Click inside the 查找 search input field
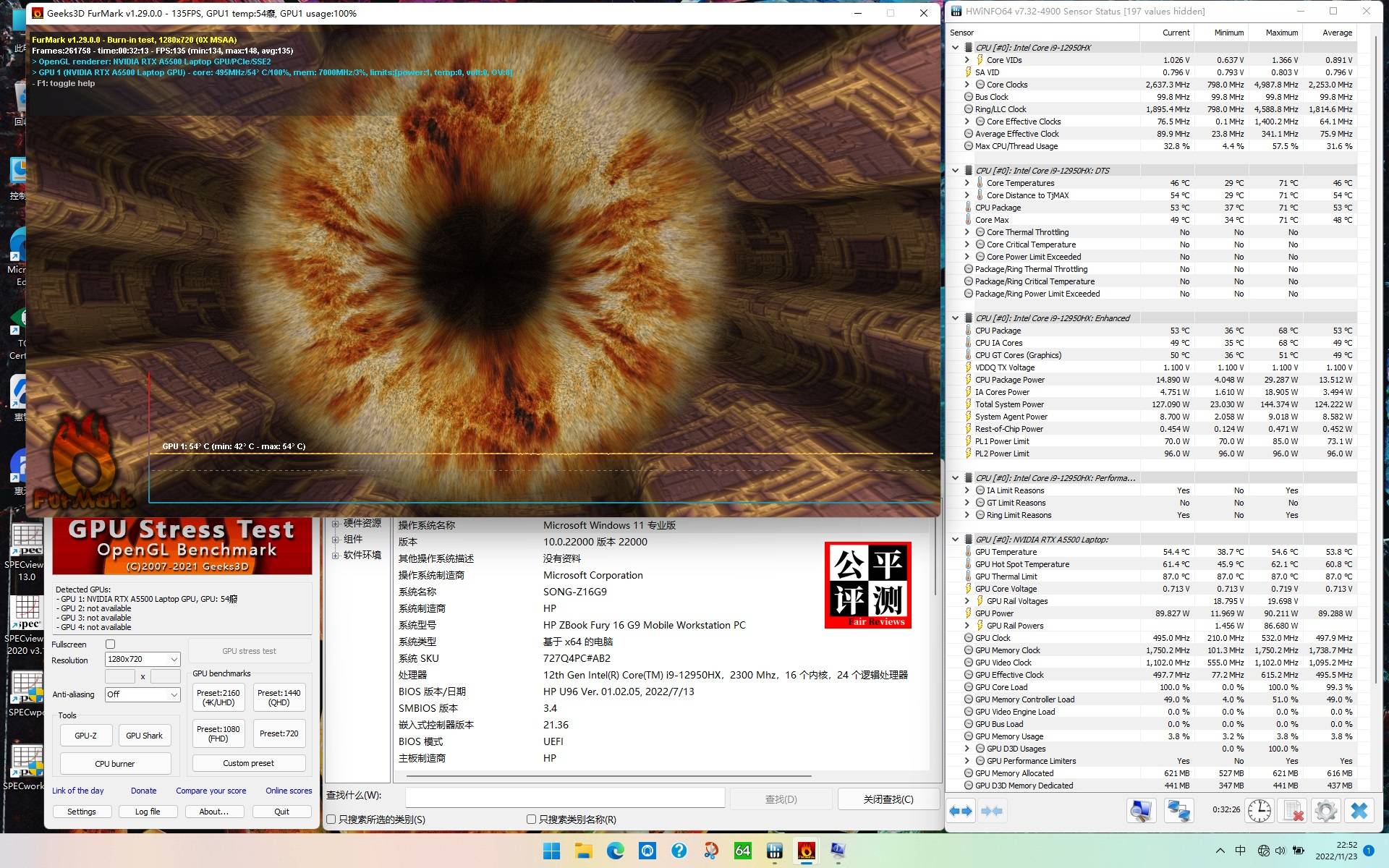 (564, 797)
